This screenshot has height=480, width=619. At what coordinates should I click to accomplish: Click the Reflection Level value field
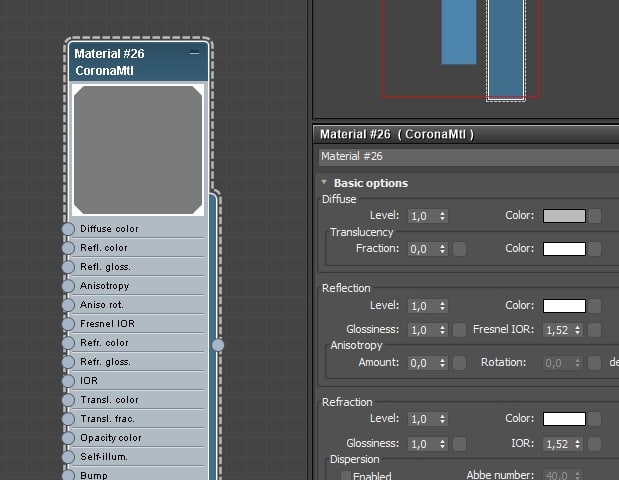pyautogui.click(x=422, y=306)
